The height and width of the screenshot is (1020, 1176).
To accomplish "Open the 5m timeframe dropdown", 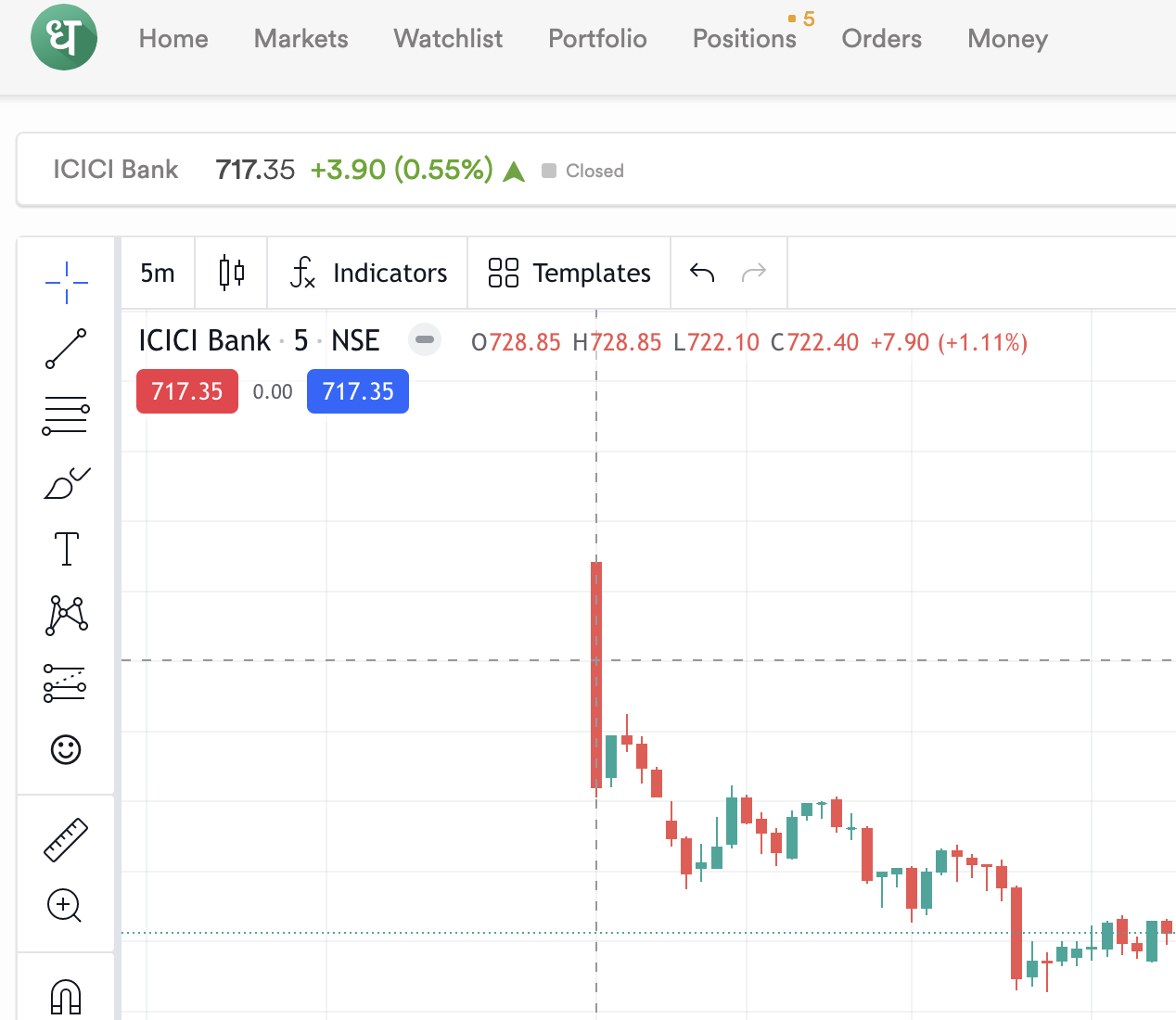I will (158, 273).
